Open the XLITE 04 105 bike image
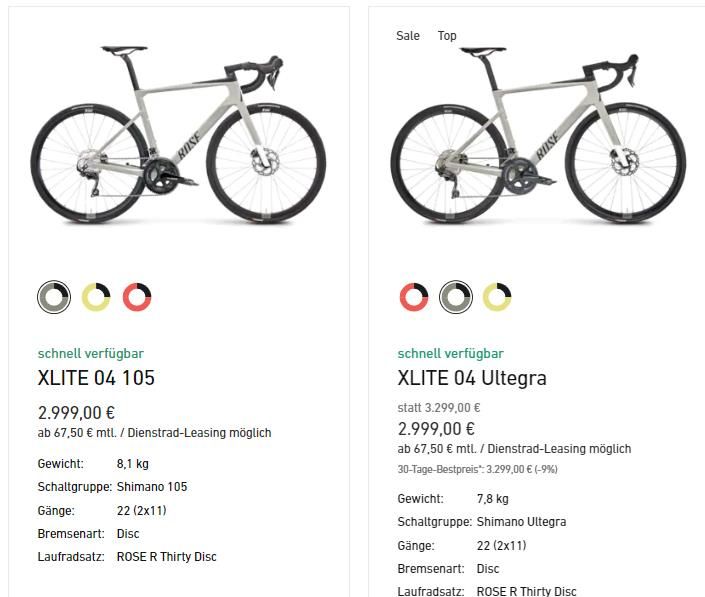The image size is (705, 597). [x=178, y=134]
